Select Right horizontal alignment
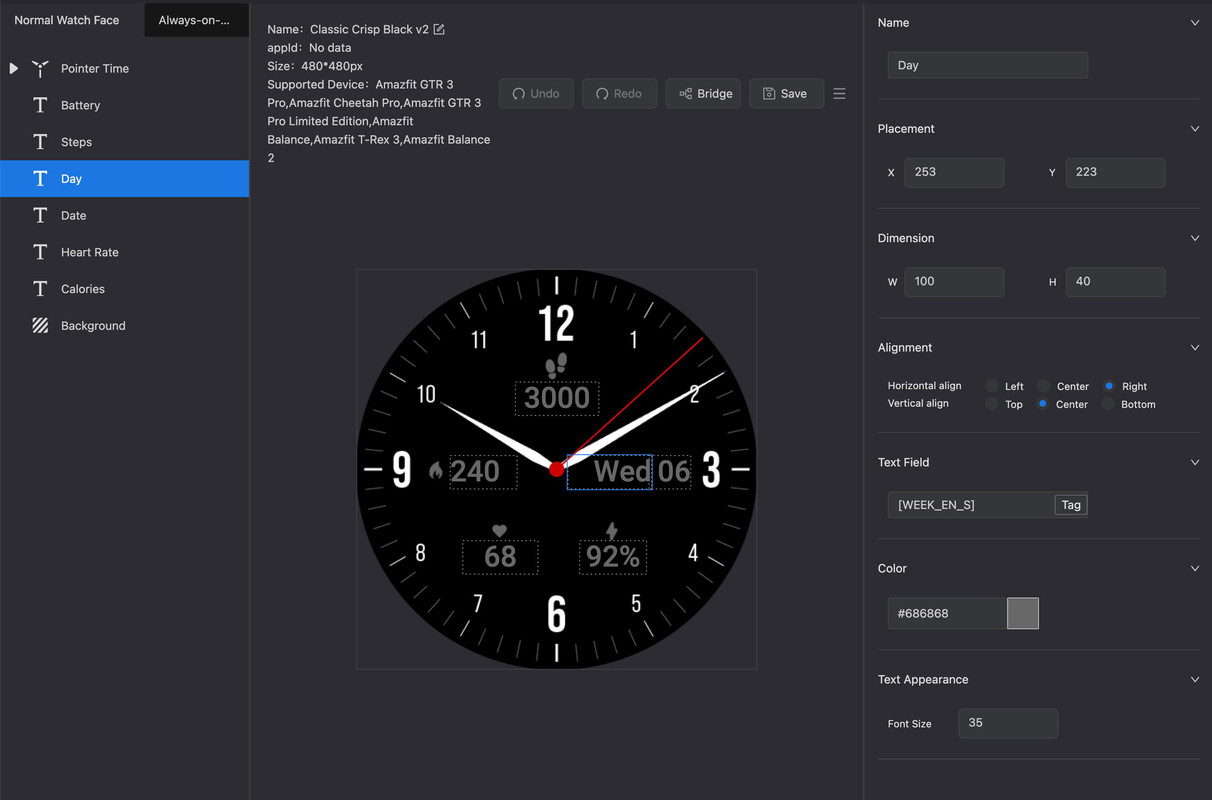The width and height of the screenshot is (1212, 800). [x=1108, y=386]
